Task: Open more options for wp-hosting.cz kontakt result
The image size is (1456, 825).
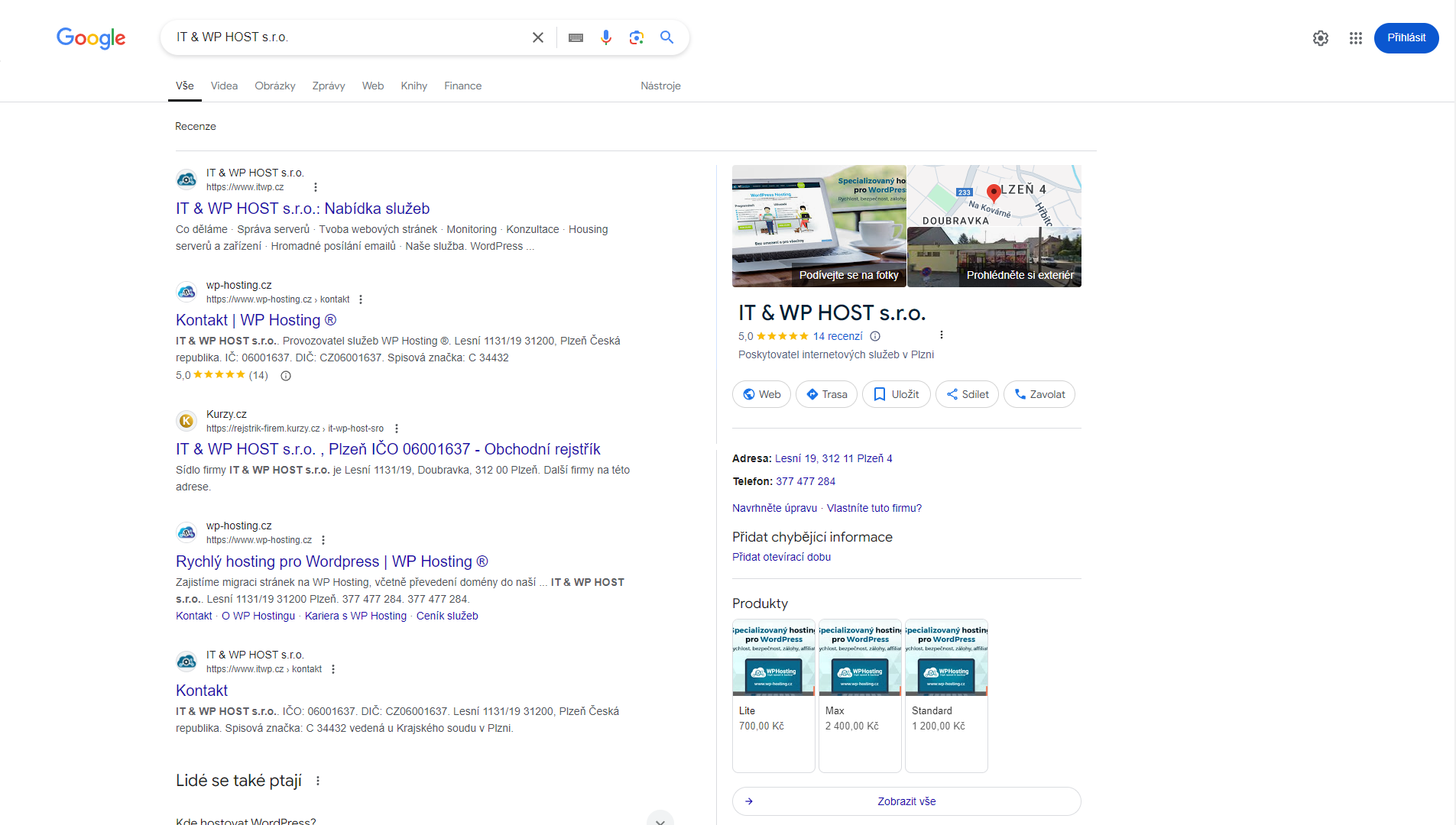Action: click(x=361, y=299)
